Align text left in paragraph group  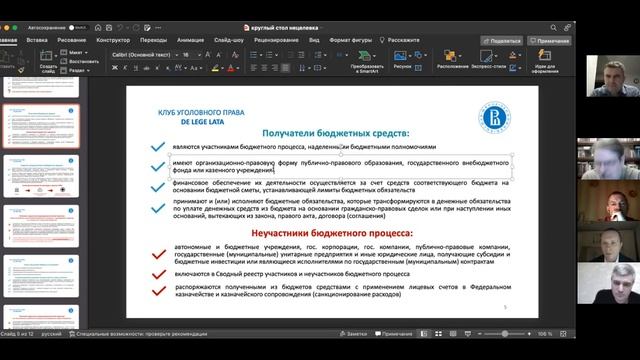[253, 68]
